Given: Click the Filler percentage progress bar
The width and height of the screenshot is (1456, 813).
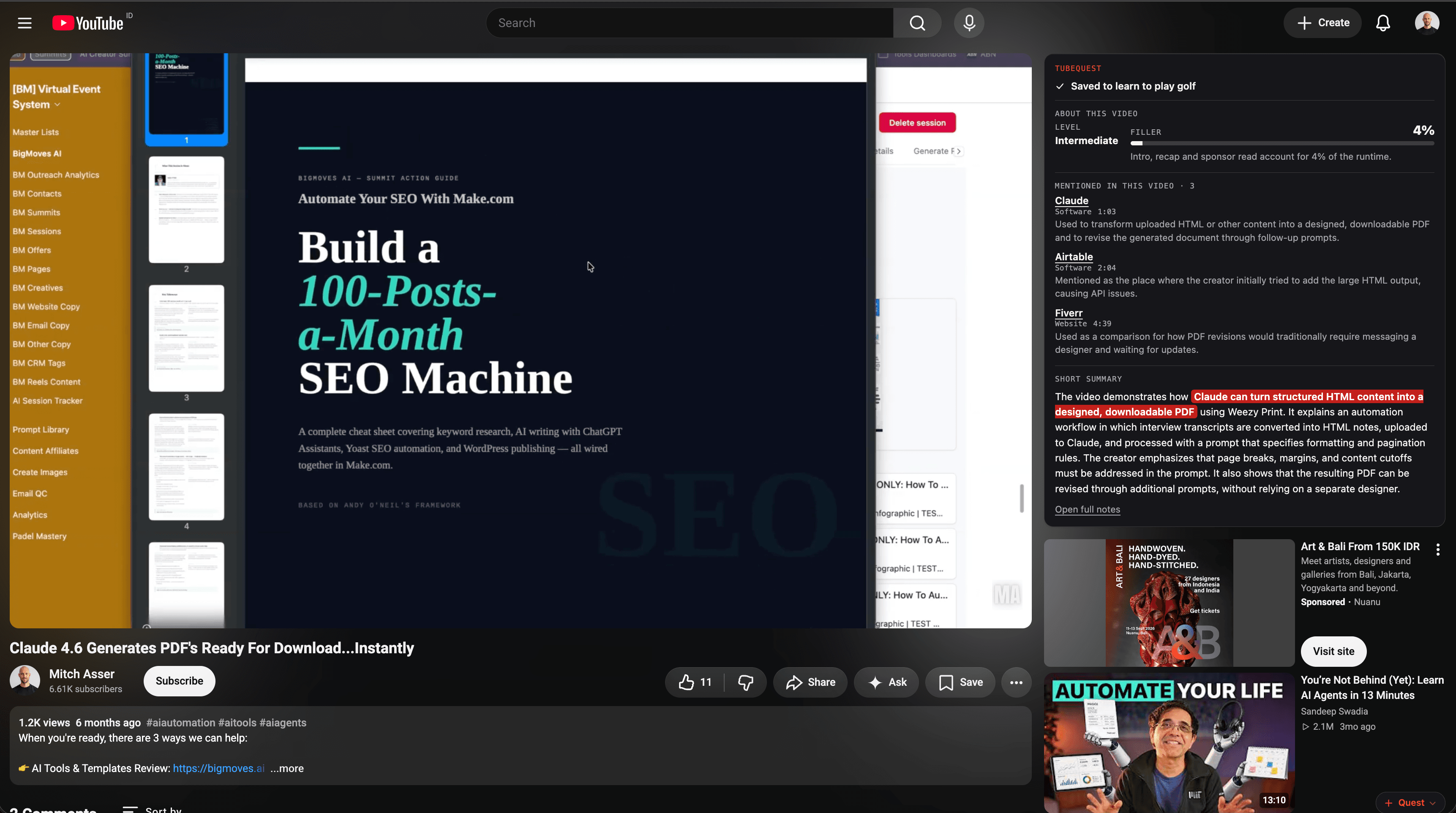Looking at the screenshot, I should pos(1282,144).
